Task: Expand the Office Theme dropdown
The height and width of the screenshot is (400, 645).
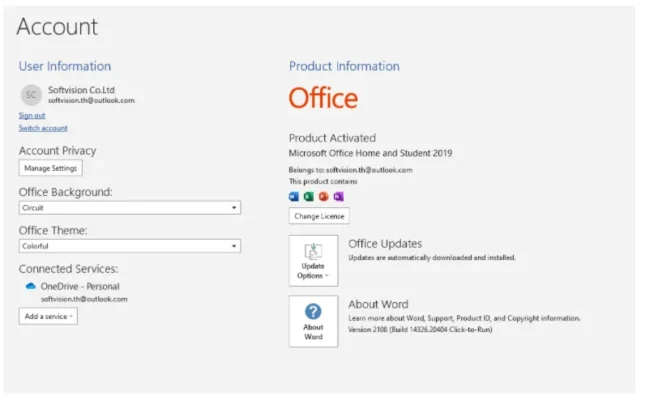Action: (x=129, y=246)
